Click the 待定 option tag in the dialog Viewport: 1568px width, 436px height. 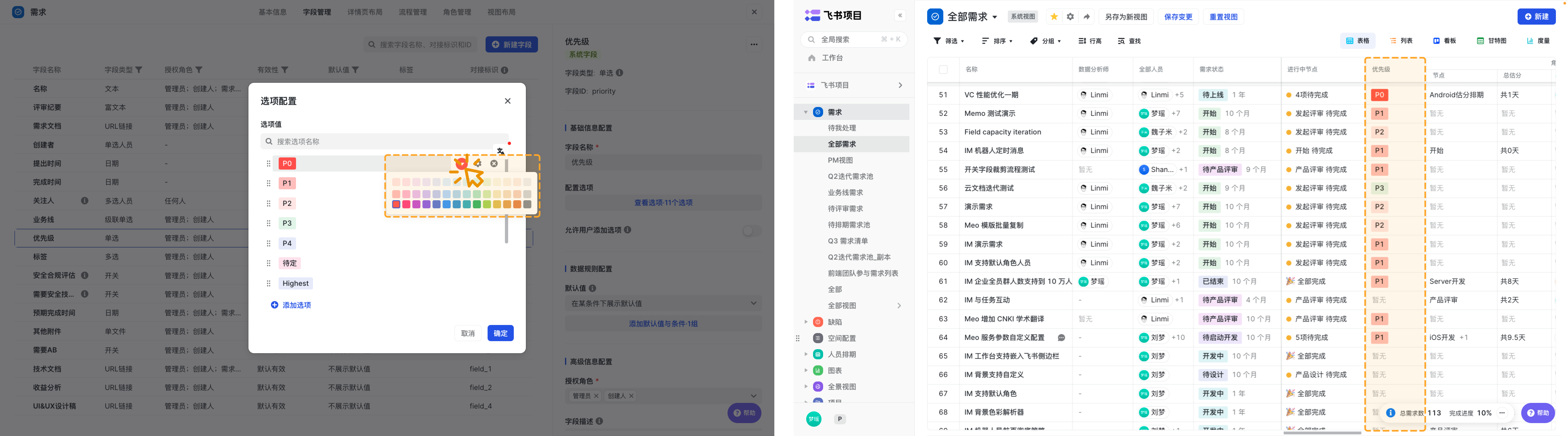[290, 263]
